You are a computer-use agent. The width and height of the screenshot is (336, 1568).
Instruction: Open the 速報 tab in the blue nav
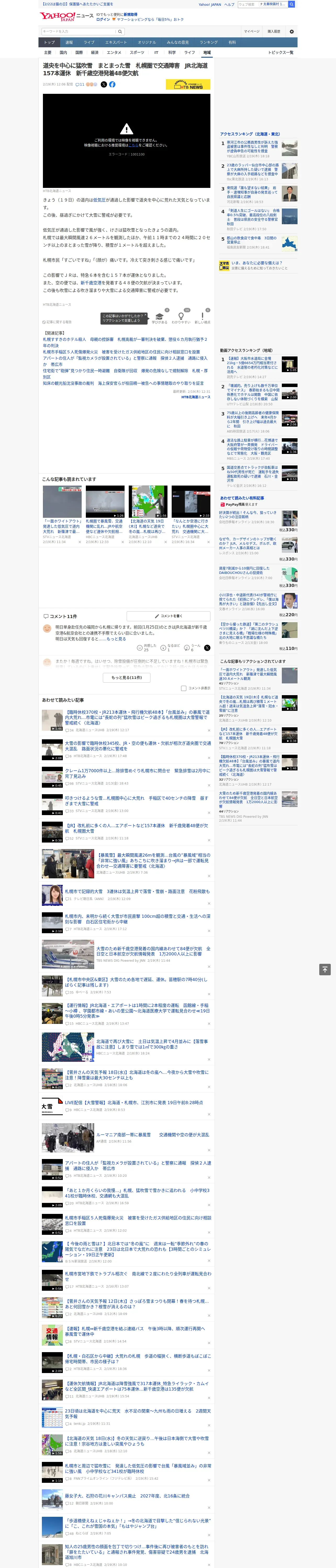pyautogui.click(x=69, y=43)
